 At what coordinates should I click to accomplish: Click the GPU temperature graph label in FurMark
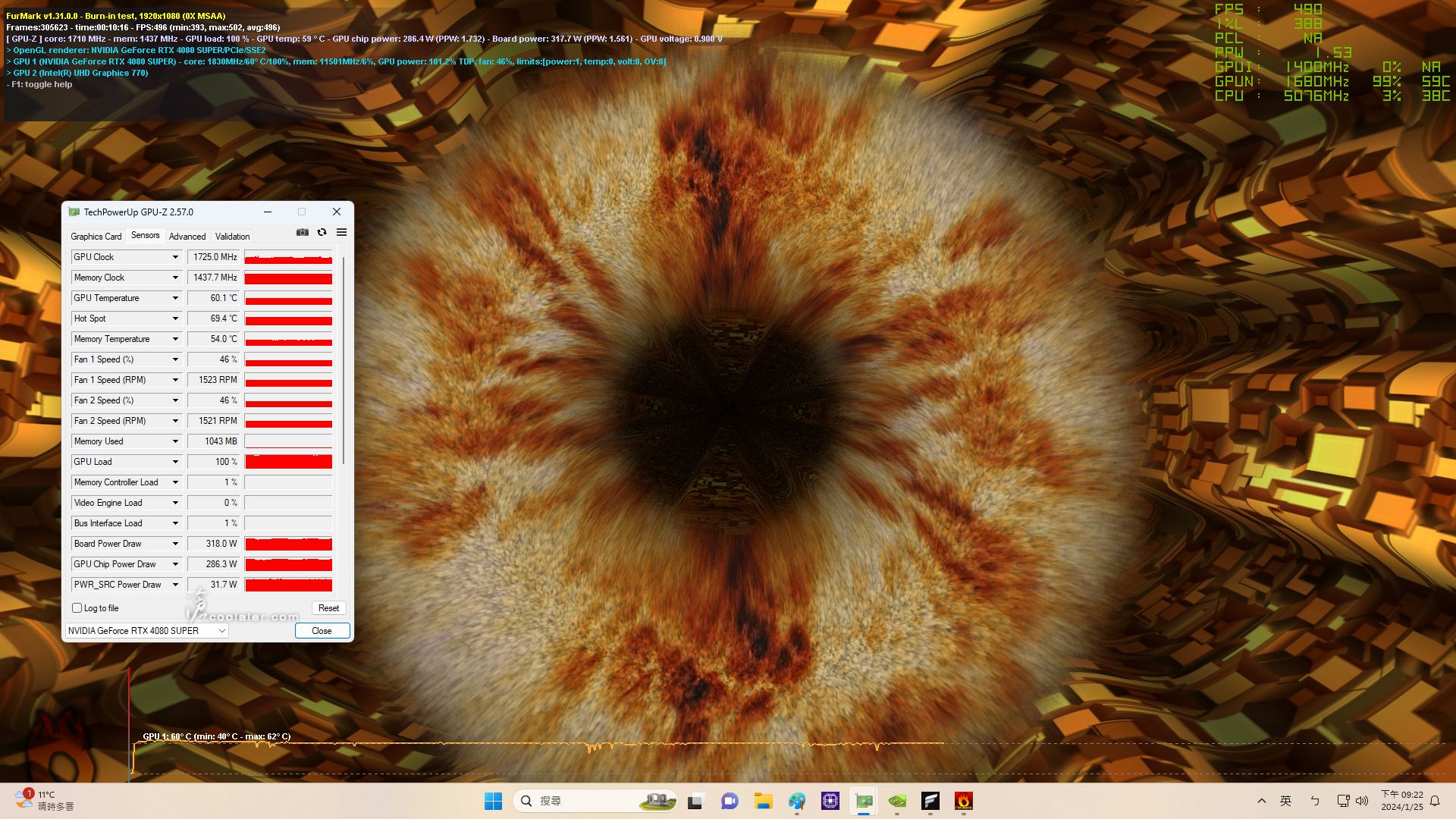coord(217,736)
